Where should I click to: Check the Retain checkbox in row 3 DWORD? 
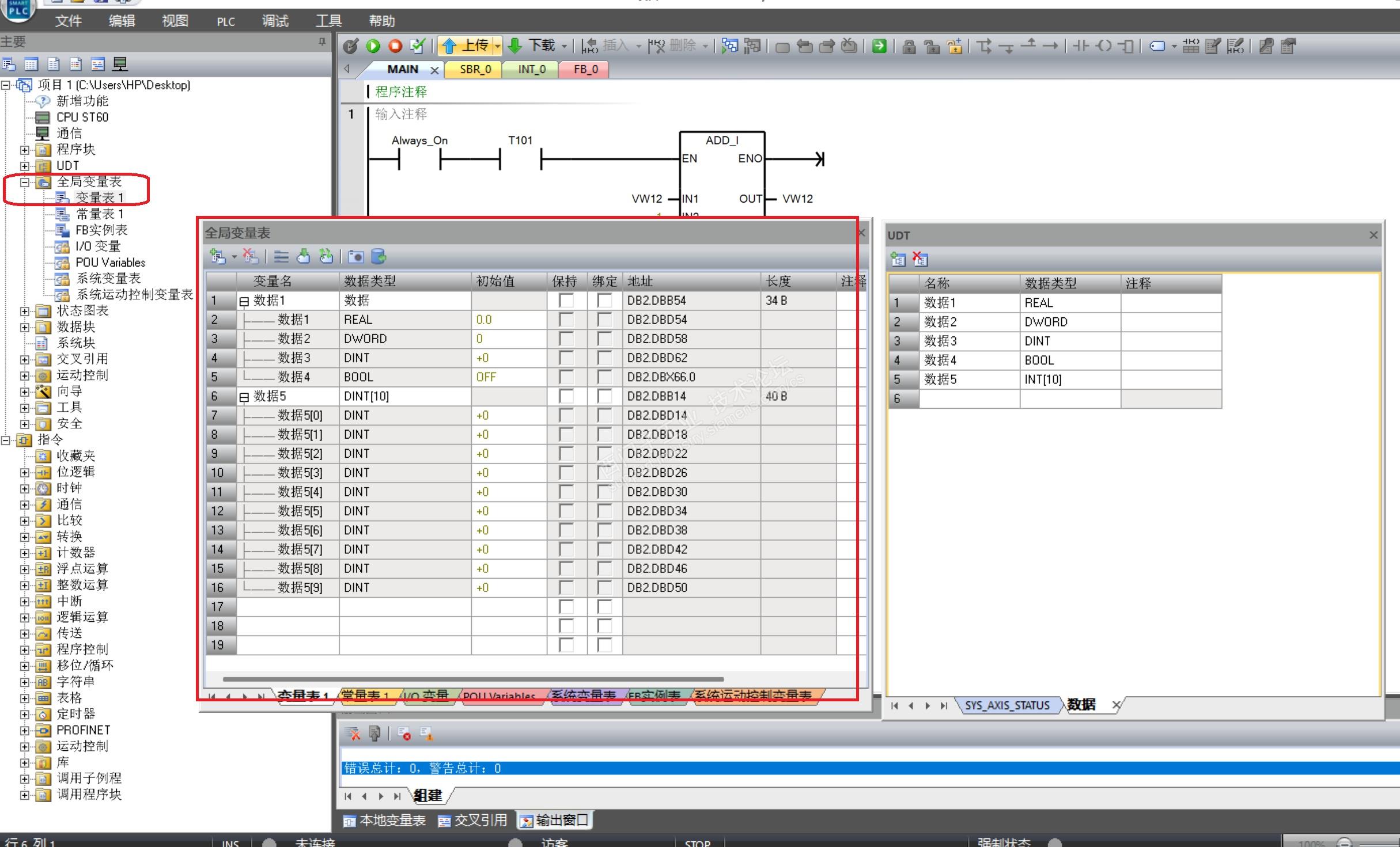click(566, 339)
